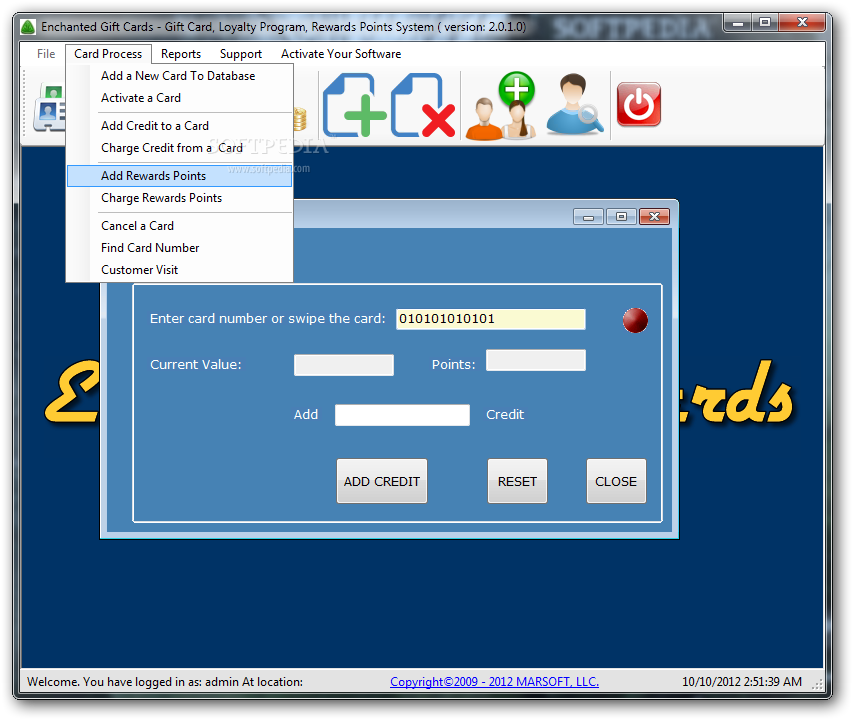Close the Card Process menu

pyautogui.click(x=108, y=54)
